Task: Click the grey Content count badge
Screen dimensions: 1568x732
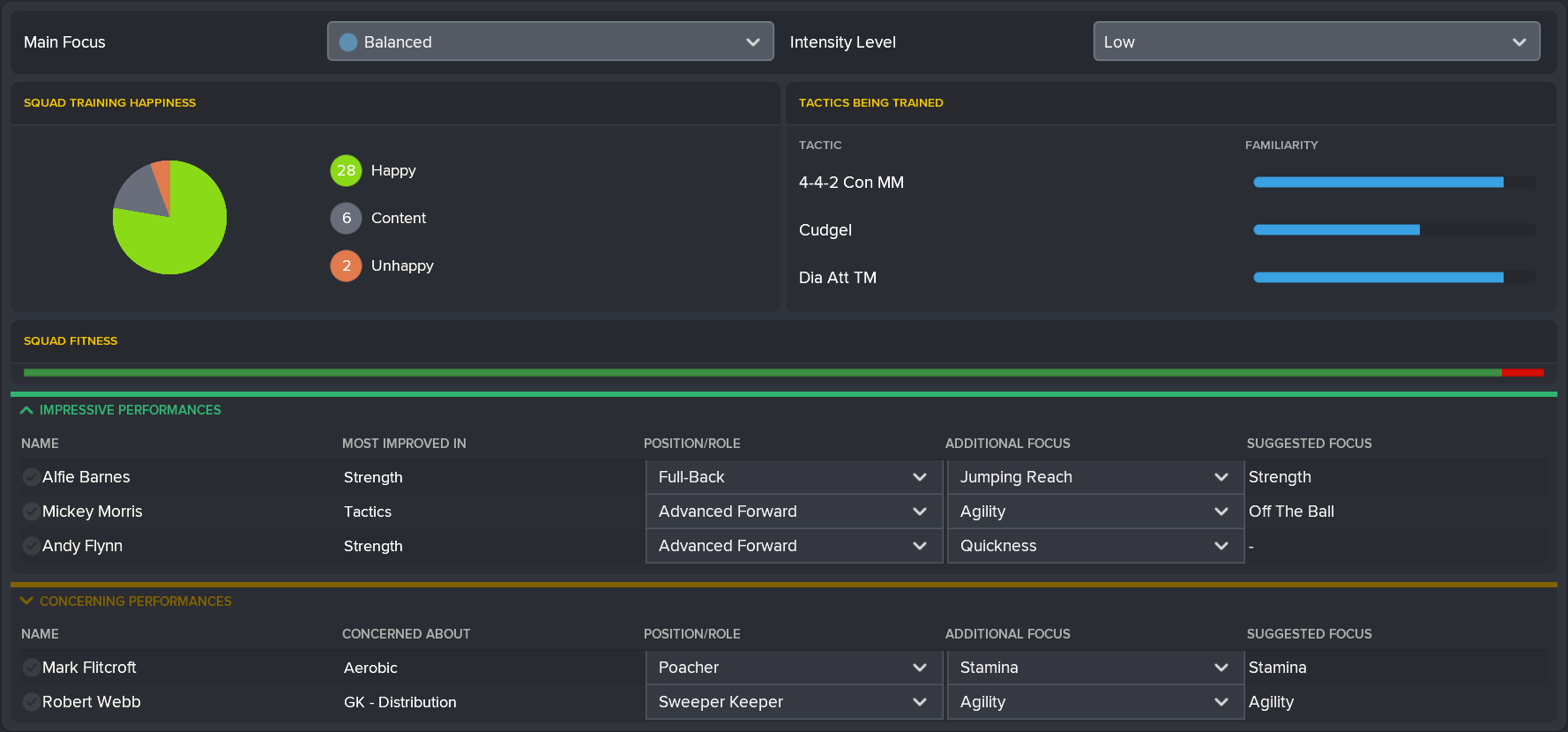Action: 346,218
